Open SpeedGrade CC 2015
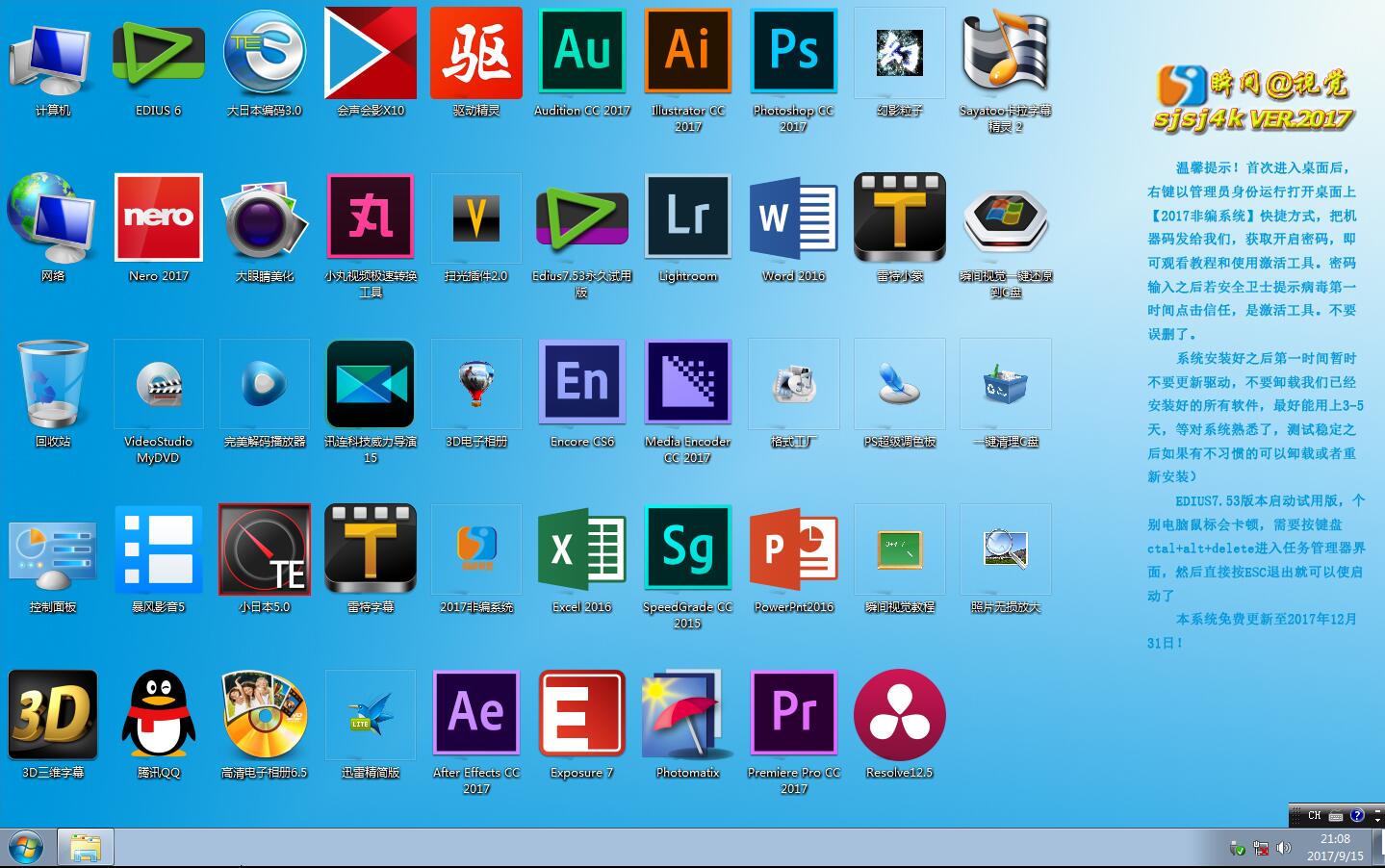The image size is (1385, 868). click(x=688, y=548)
